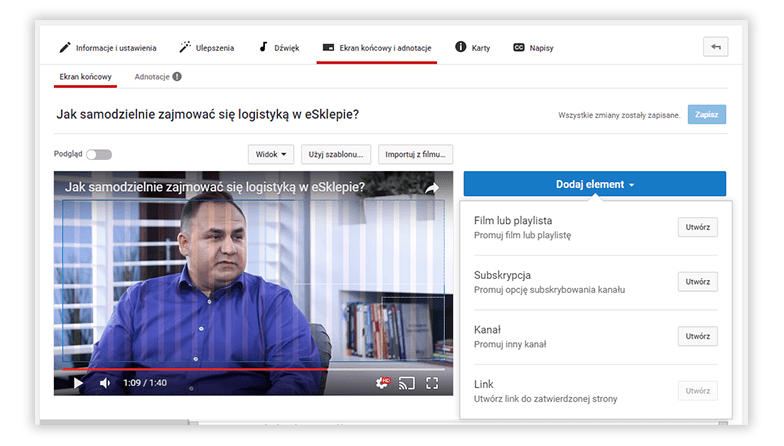Click the Zapisz save button
The height and width of the screenshot is (446, 784).
(x=706, y=114)
